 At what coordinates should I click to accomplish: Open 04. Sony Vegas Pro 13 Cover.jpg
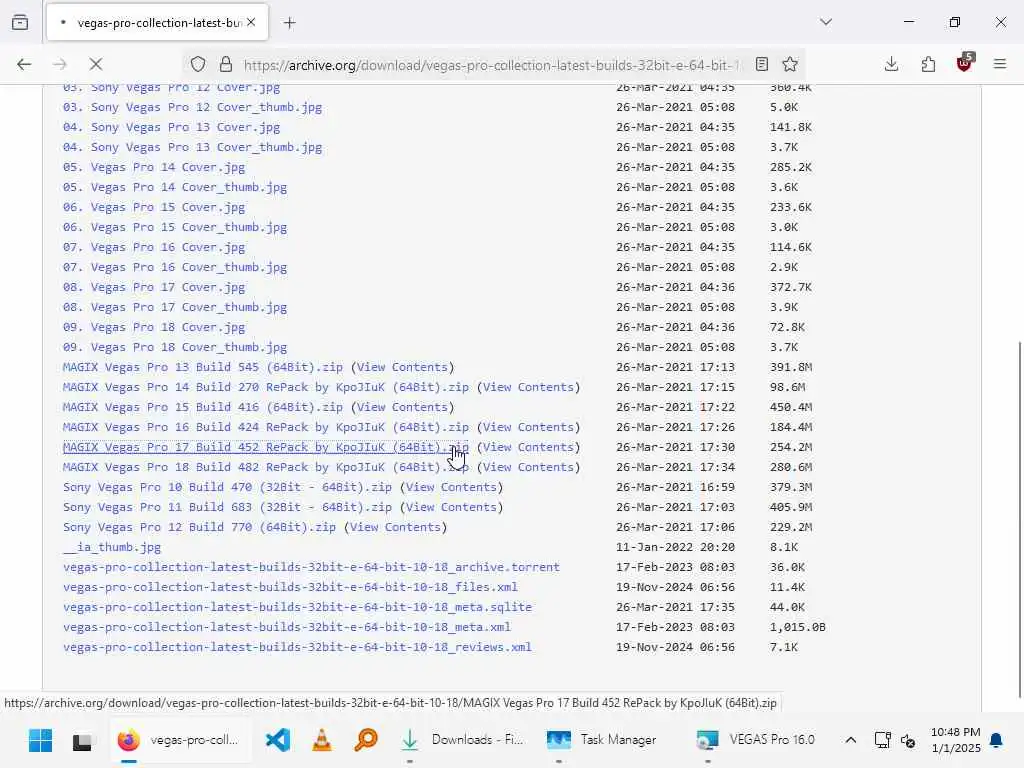(x=172, y=127)
